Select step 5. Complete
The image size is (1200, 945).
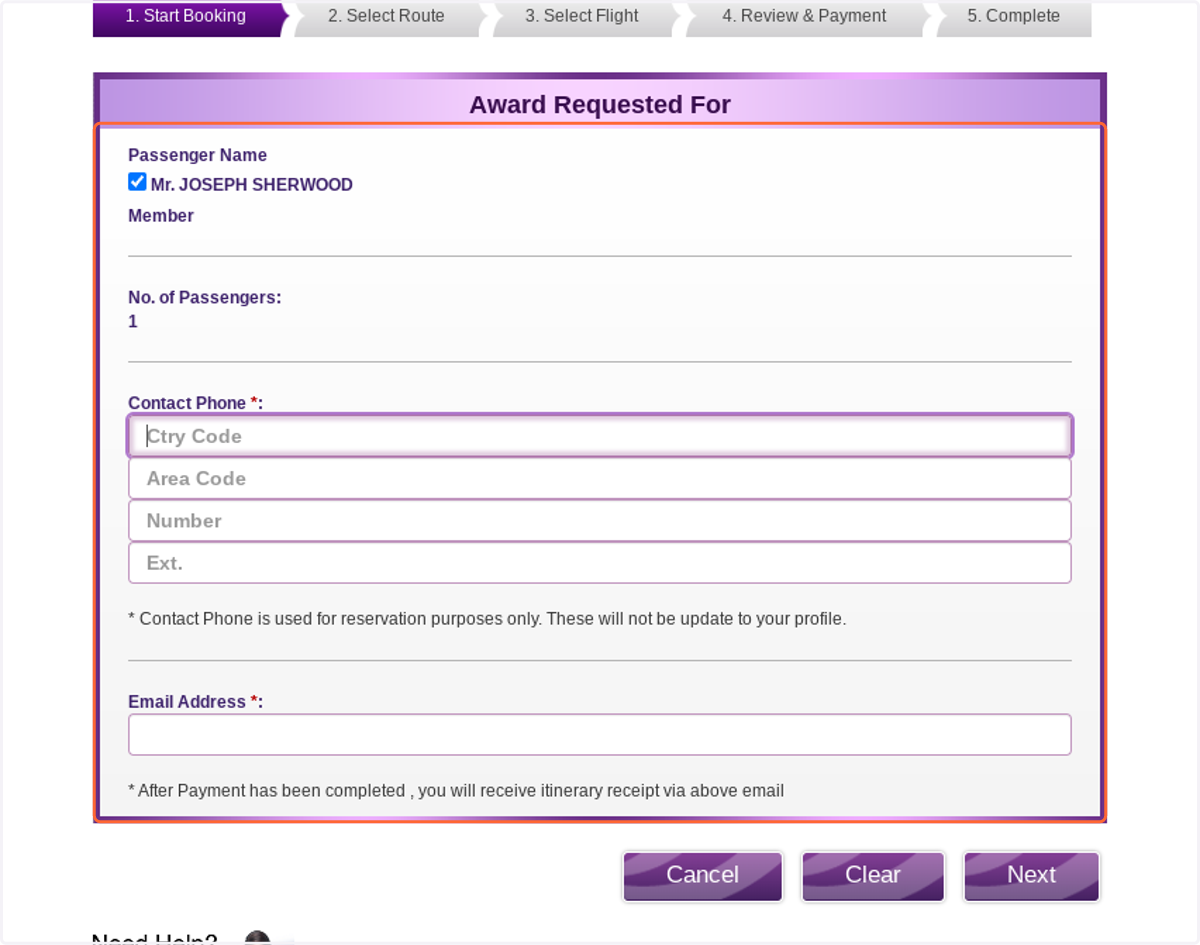[x=1013, y=18]
